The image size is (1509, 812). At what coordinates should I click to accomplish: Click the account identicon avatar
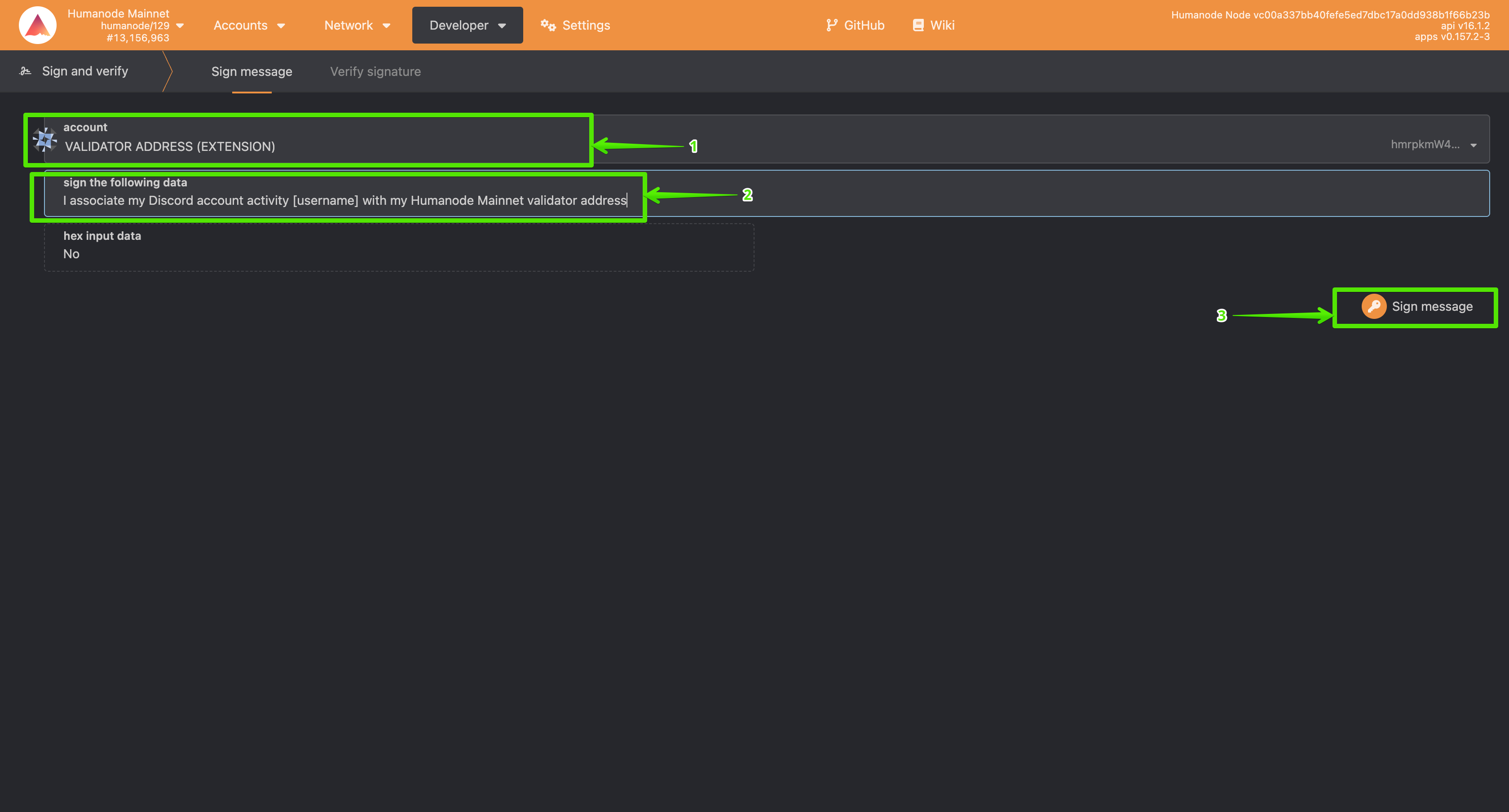tap(44, 139)
